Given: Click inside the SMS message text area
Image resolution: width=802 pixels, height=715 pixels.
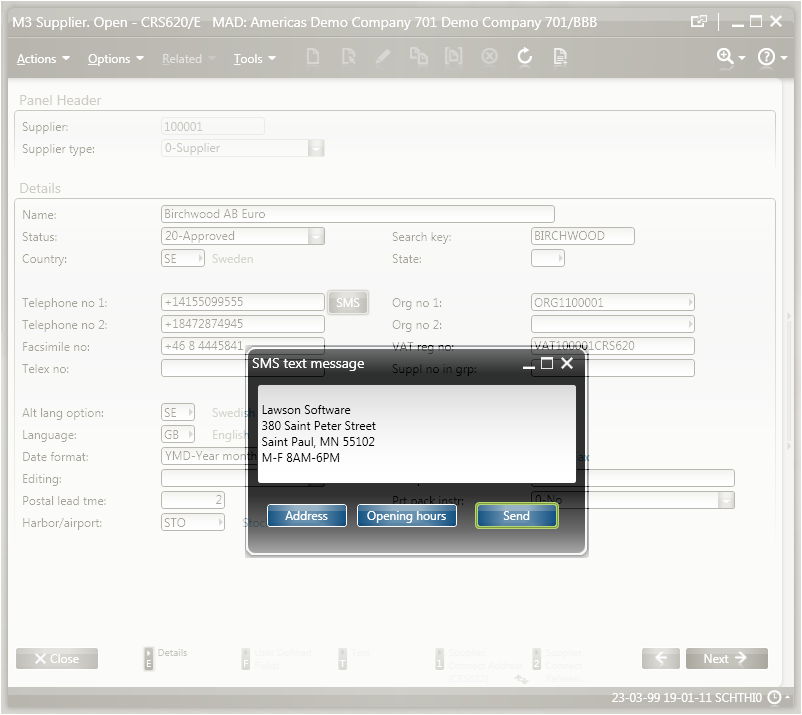Looking at the screenshot, I should point(416,434).
